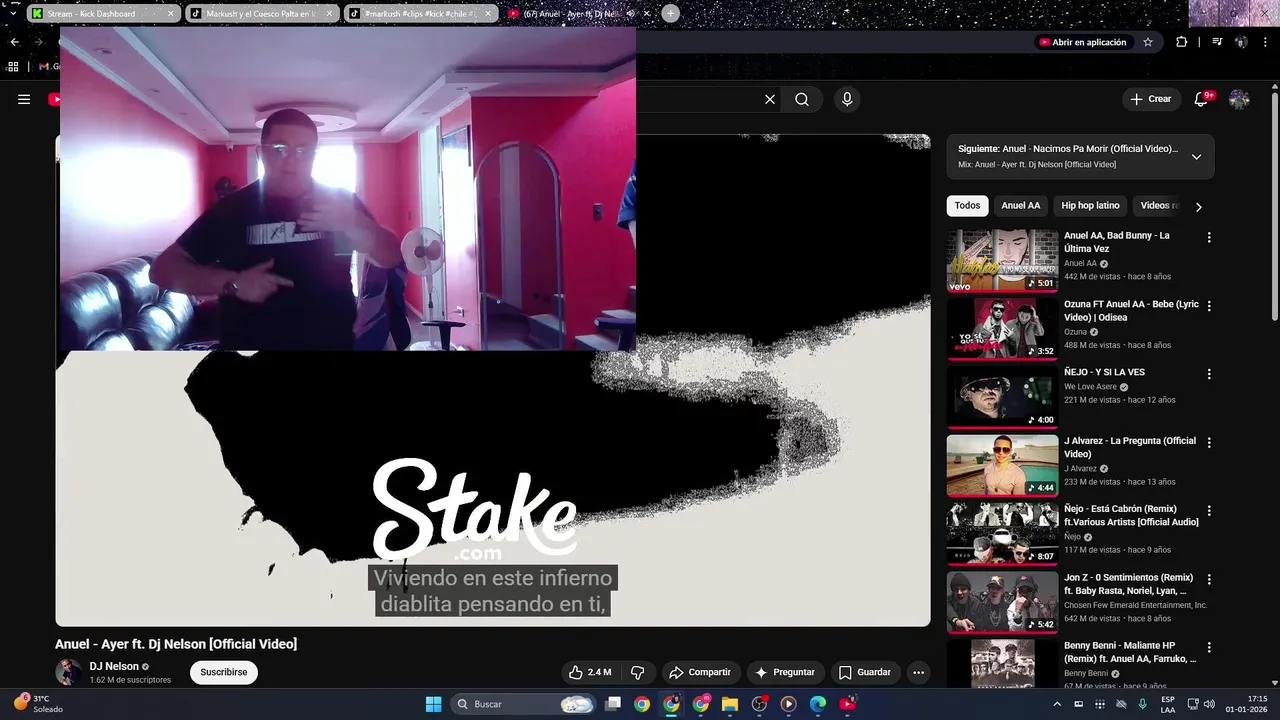Expand the Siguiente mix playlist panel
This screenshot has height=720, width=1280.
[x=1196, y=156]
